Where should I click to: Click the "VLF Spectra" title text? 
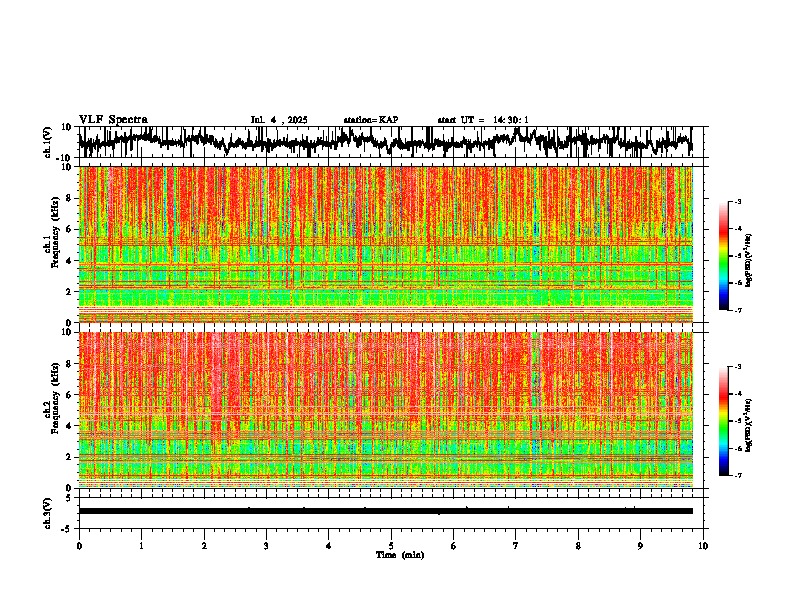(x=113, y=120)
